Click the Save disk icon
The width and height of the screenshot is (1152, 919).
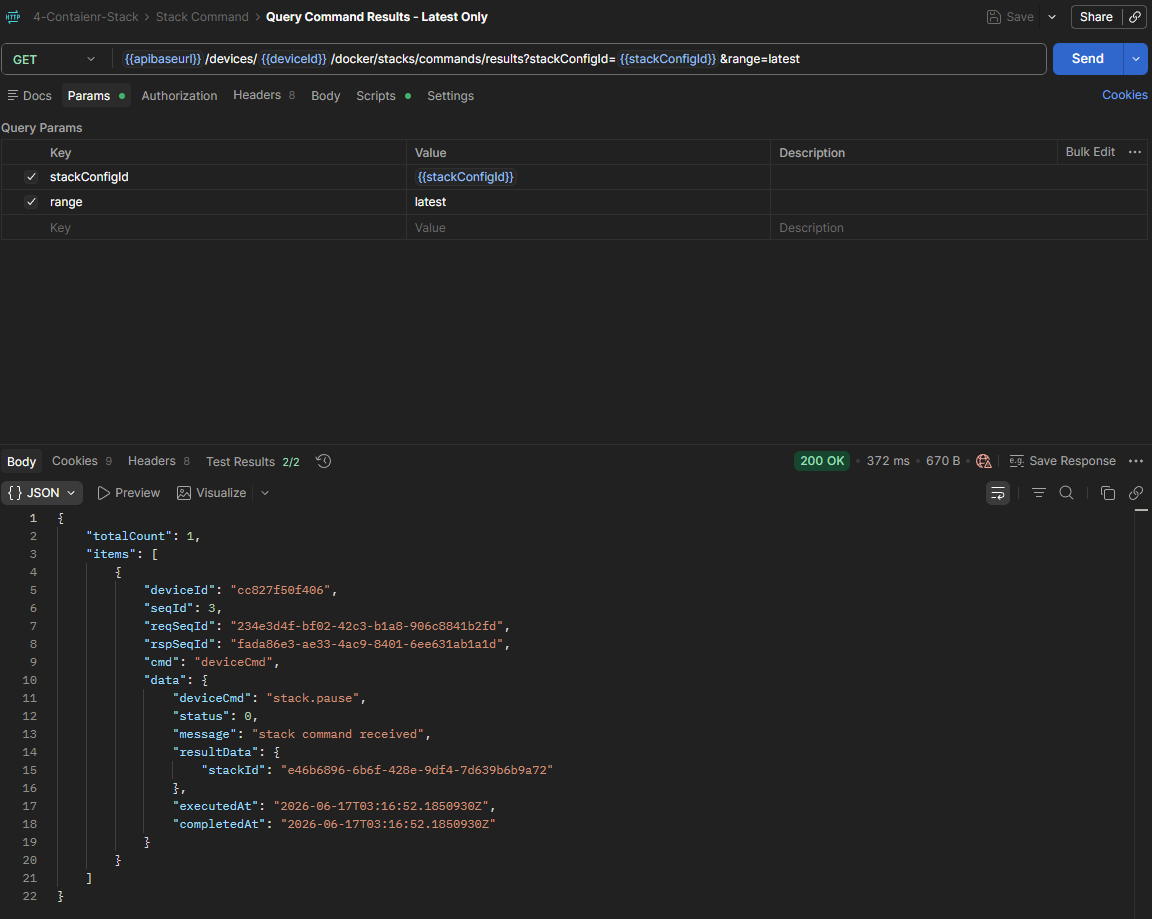(993, 17)
